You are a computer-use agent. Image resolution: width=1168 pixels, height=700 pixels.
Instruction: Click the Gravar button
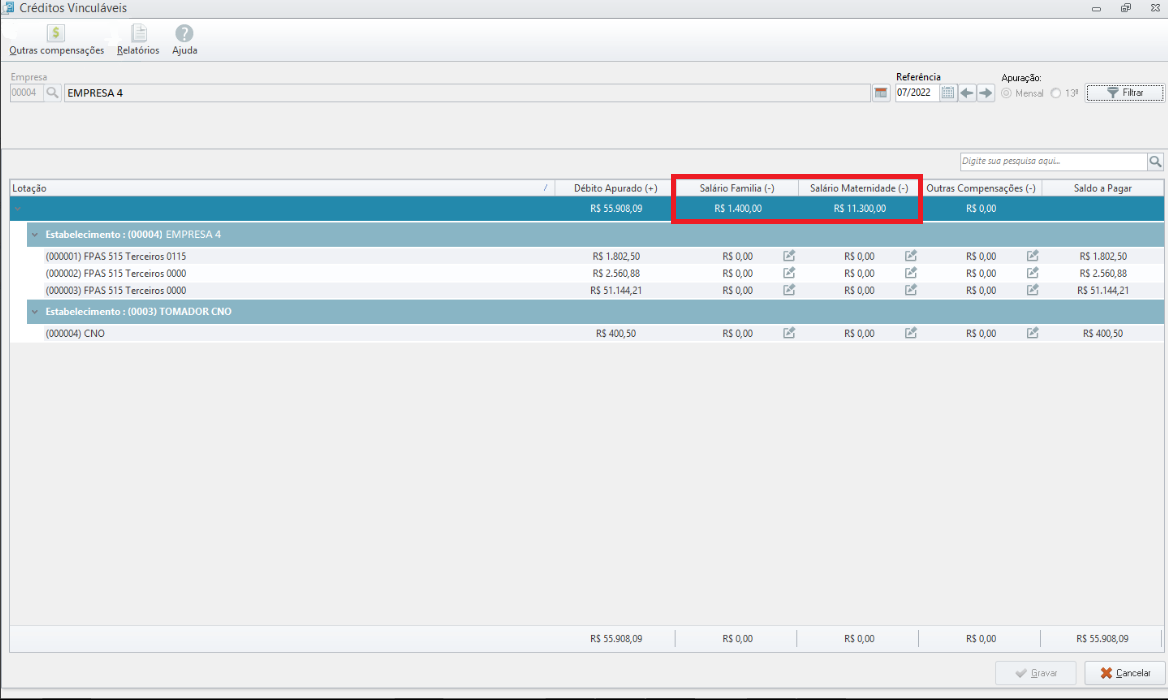click(x=1035, y=672)
